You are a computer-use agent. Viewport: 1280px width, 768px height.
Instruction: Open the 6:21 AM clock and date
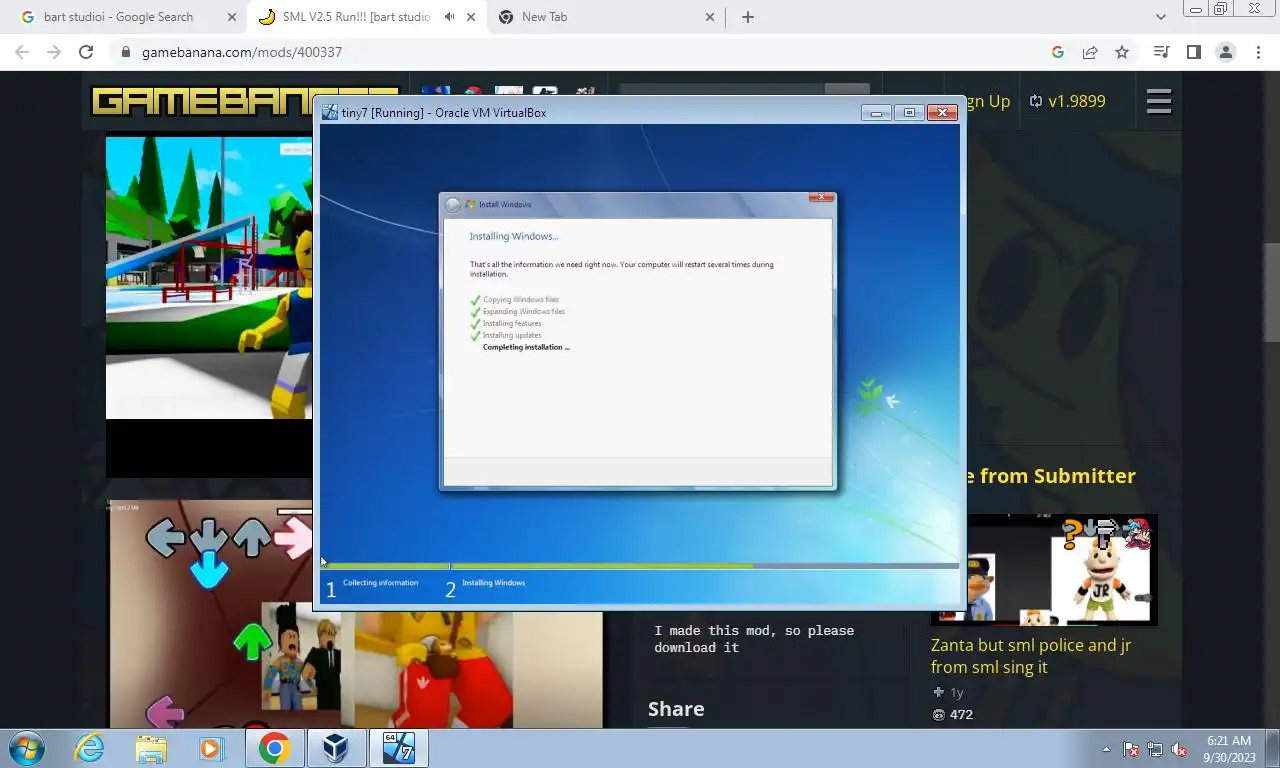click(1229, 749)
